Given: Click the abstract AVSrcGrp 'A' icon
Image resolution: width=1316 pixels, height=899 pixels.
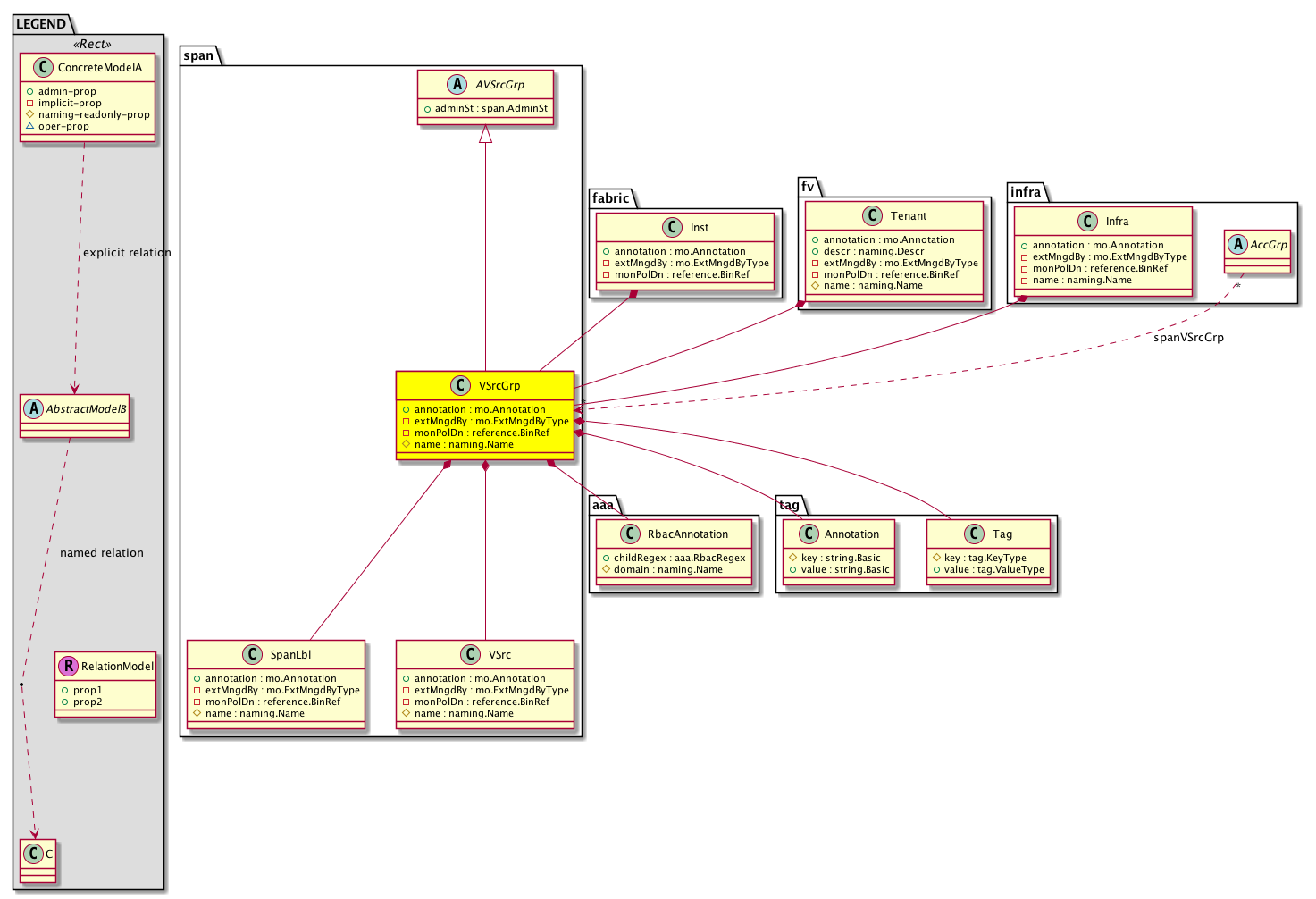Looking at the screenshot, I should point(457,84).
